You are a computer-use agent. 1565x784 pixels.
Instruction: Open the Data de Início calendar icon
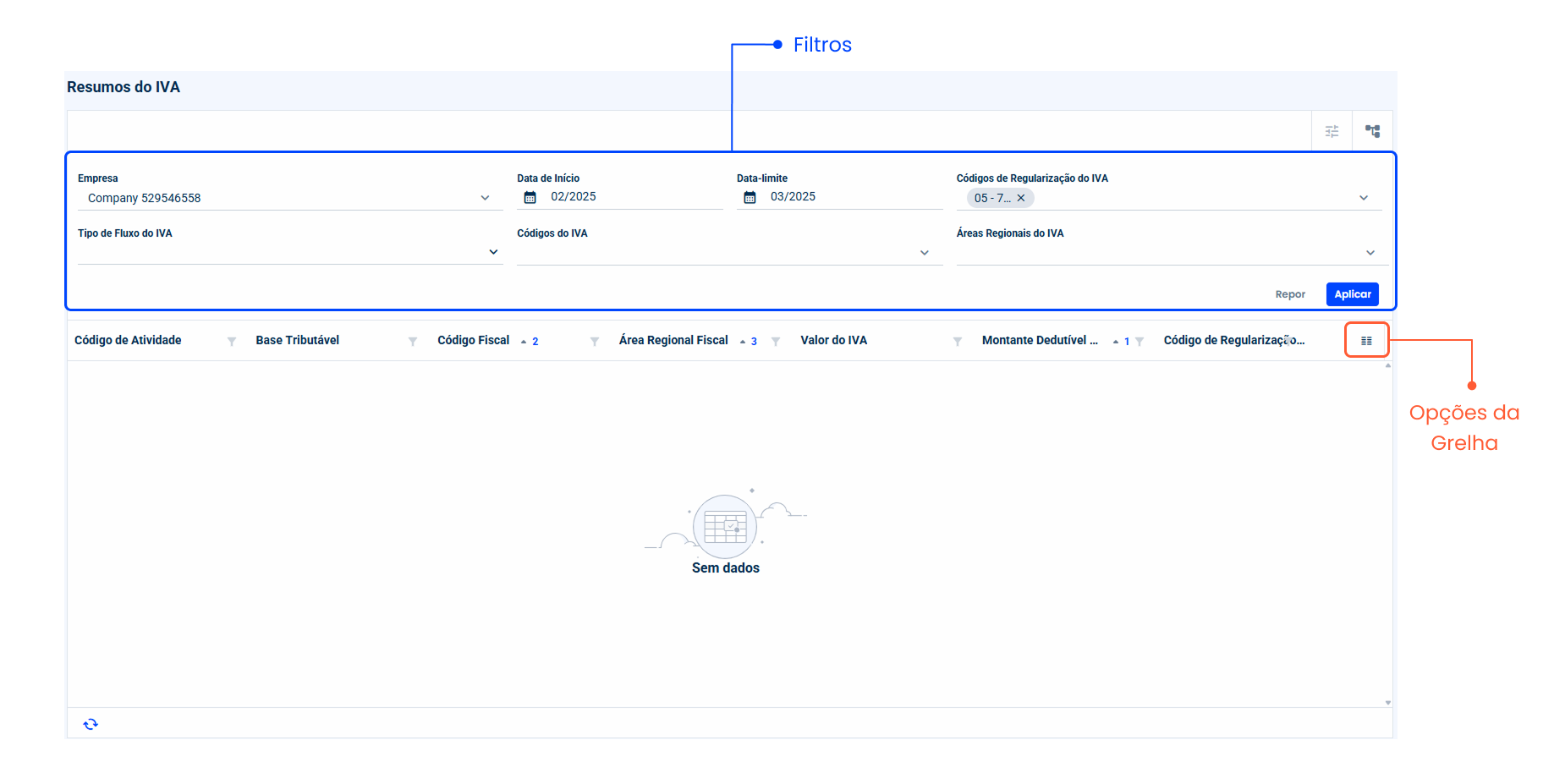pyautogui.click(x=530, y=197)
